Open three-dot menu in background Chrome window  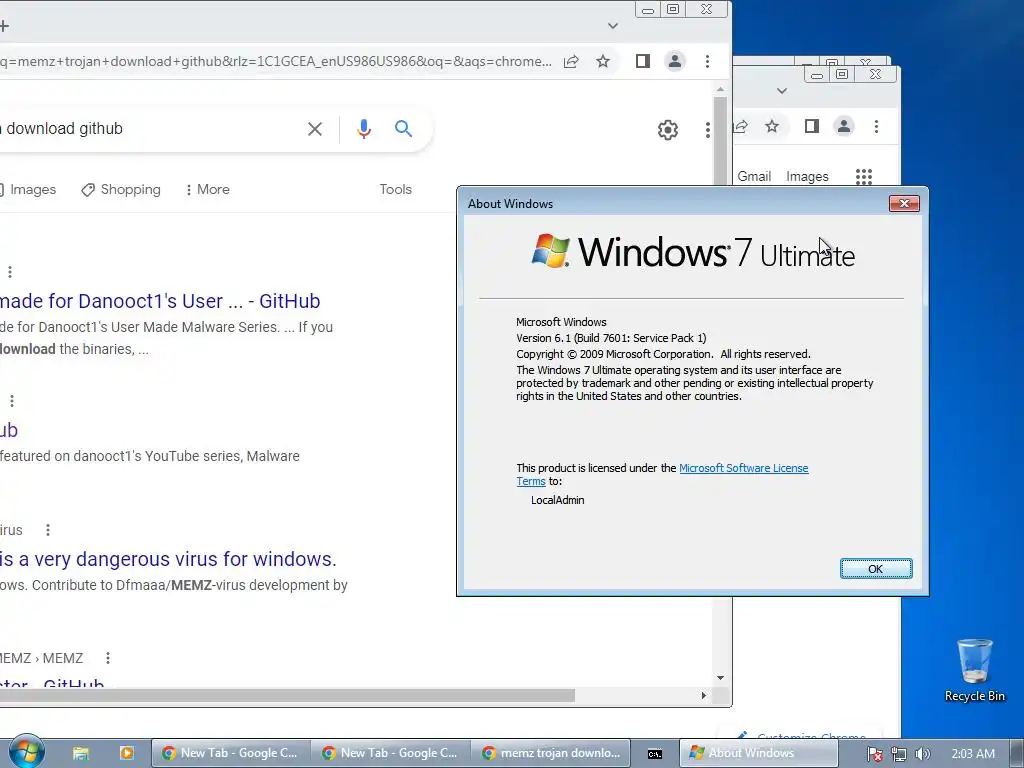(876, 126)
